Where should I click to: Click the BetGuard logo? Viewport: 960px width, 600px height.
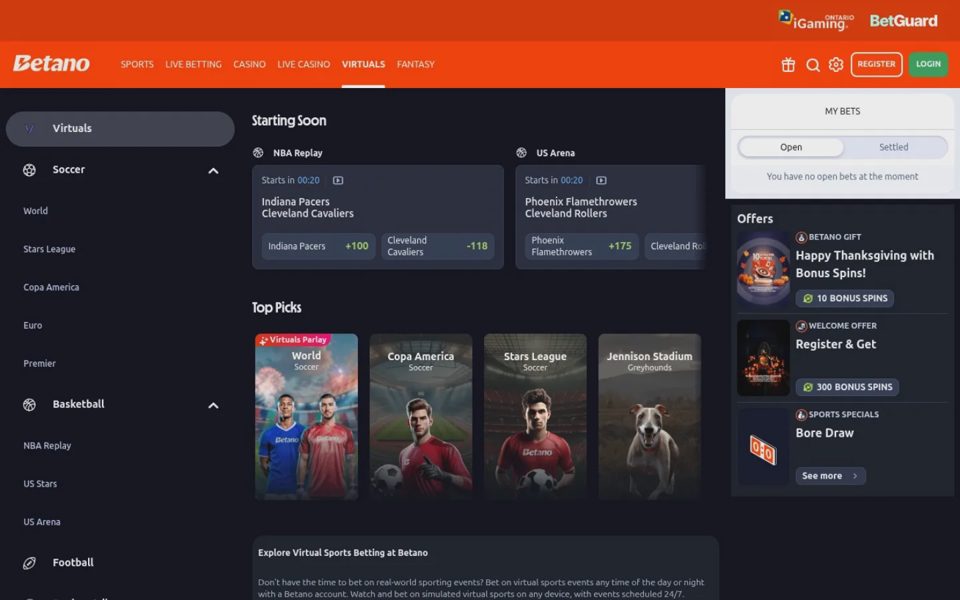903,21
